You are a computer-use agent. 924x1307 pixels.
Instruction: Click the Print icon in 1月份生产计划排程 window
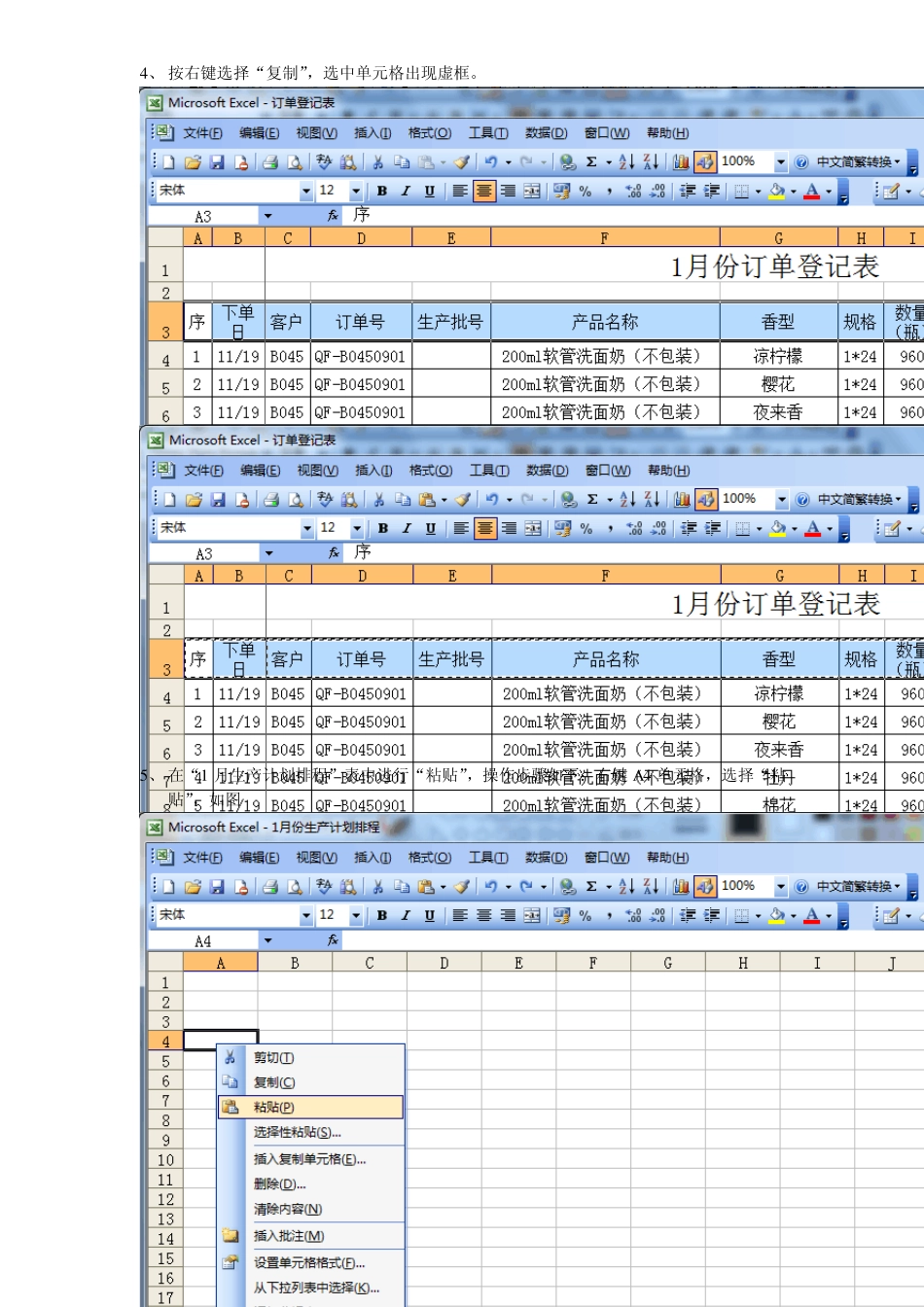pyautogui.click(x=269, y=886)
